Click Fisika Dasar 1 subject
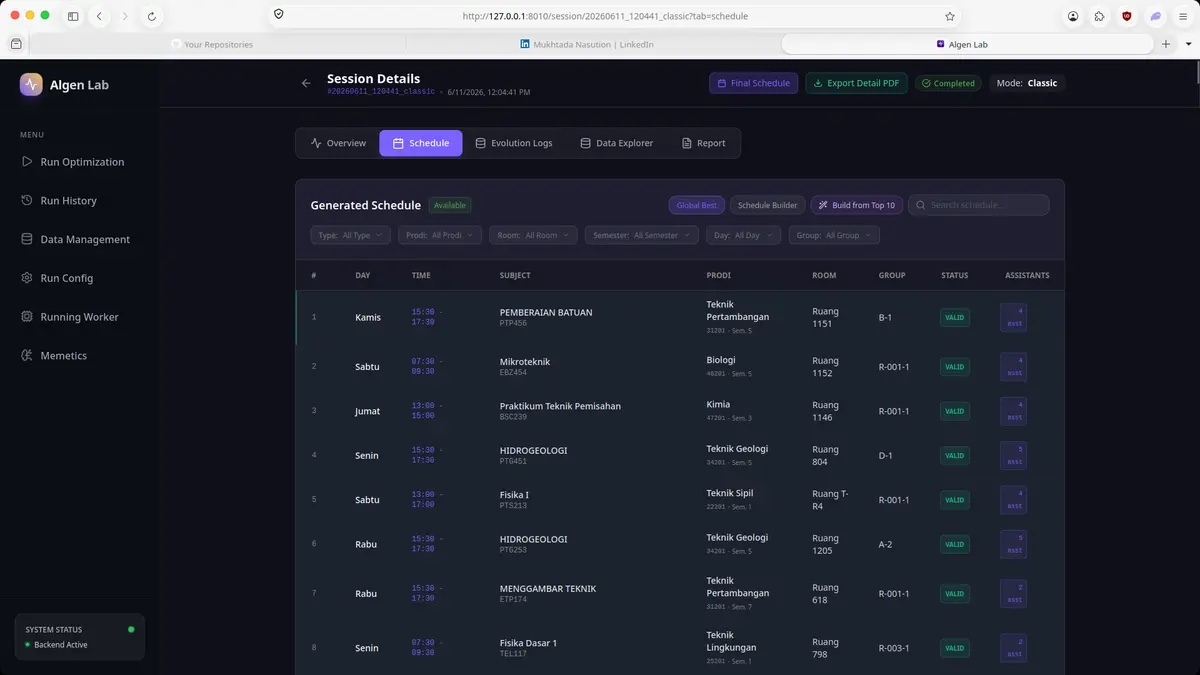Screen dimensions: 1200x675 528,647
